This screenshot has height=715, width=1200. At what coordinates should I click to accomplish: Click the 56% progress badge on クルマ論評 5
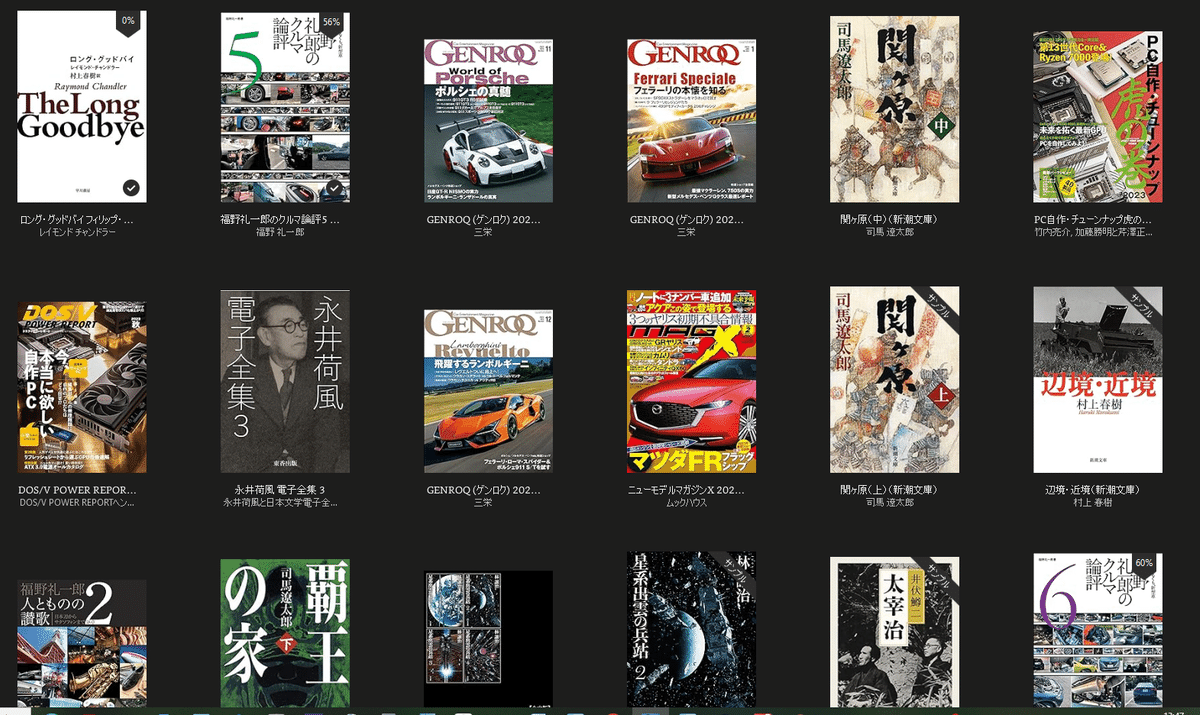[x=332, y=21]
